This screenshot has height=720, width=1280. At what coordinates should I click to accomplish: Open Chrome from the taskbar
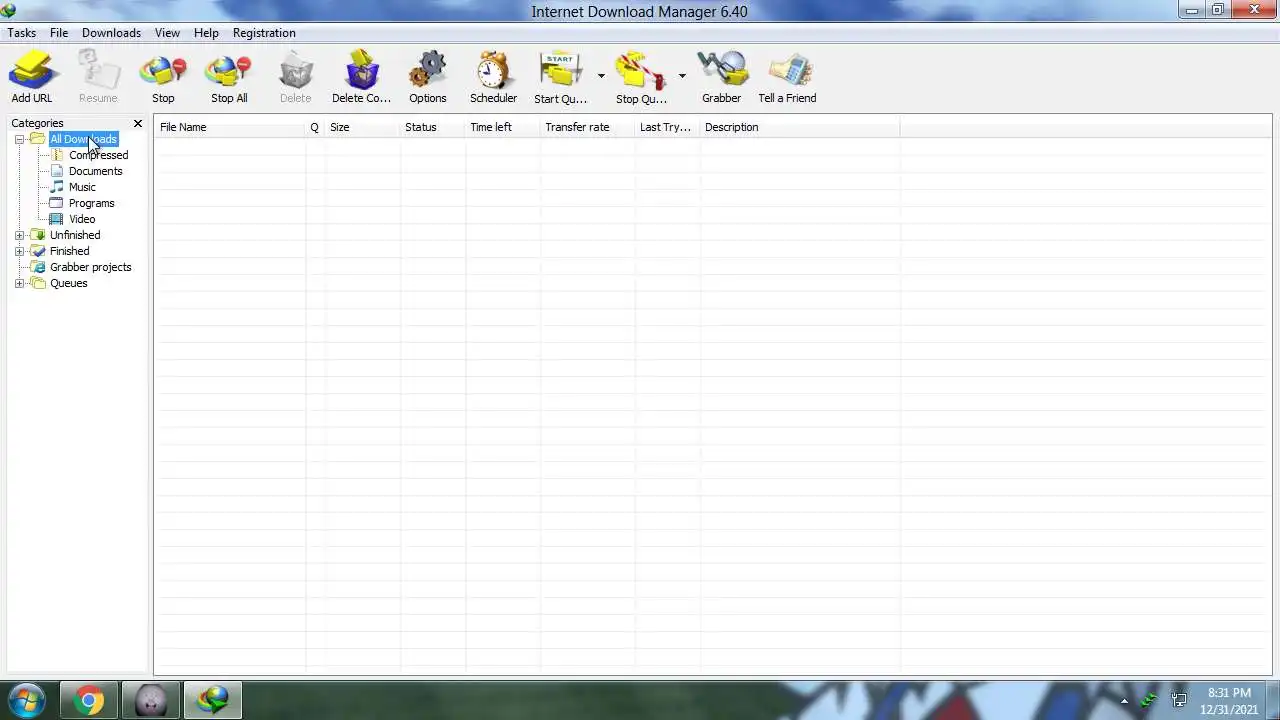click(89, 700)
